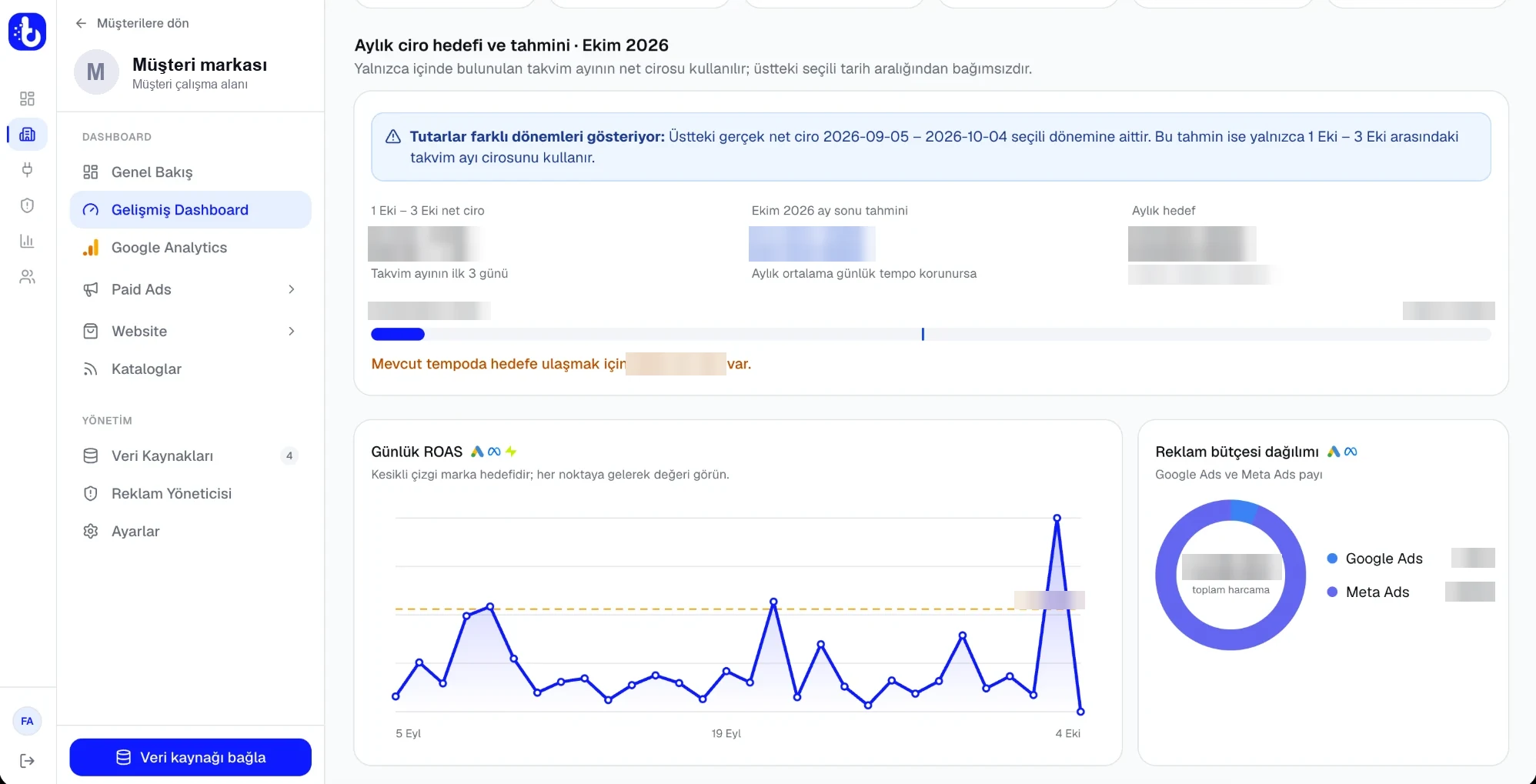1536x784 pixels.
Task: Open the bar chart icon in the left rail
Action: (x=27, y=241)
